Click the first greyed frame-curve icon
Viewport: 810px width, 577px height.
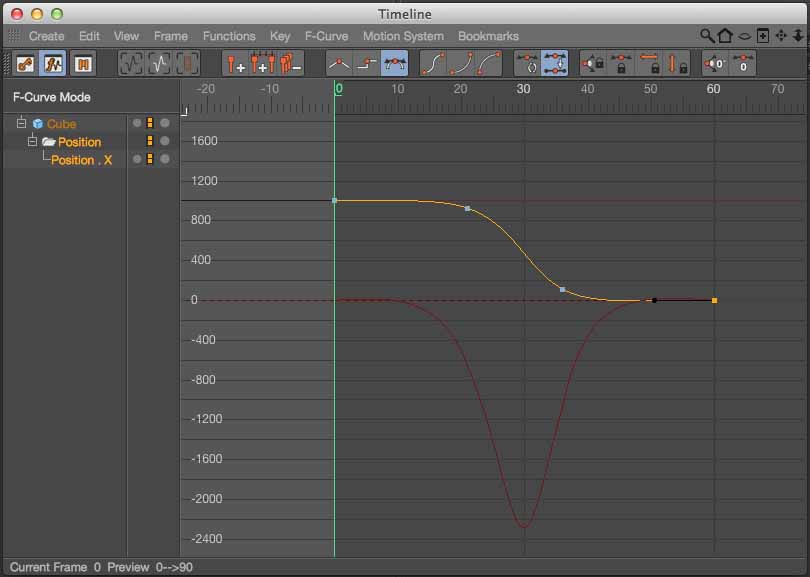[x=131, y=64]
